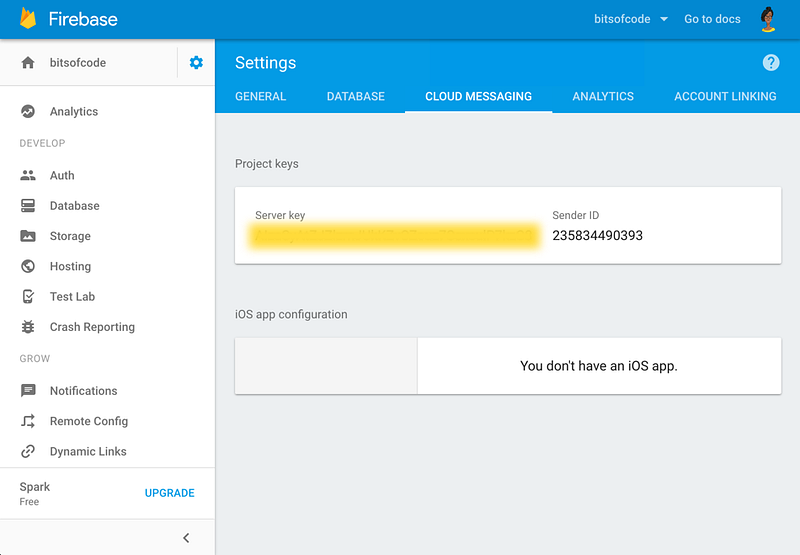
Task: Select the Cloud Messaging tab
Action: point(479,96)
